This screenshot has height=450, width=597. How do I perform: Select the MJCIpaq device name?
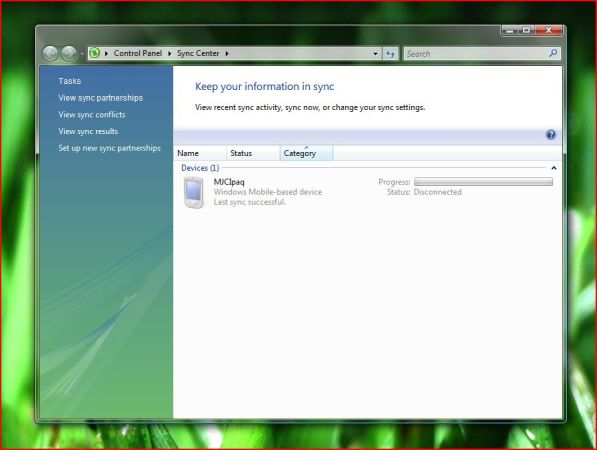229,182
